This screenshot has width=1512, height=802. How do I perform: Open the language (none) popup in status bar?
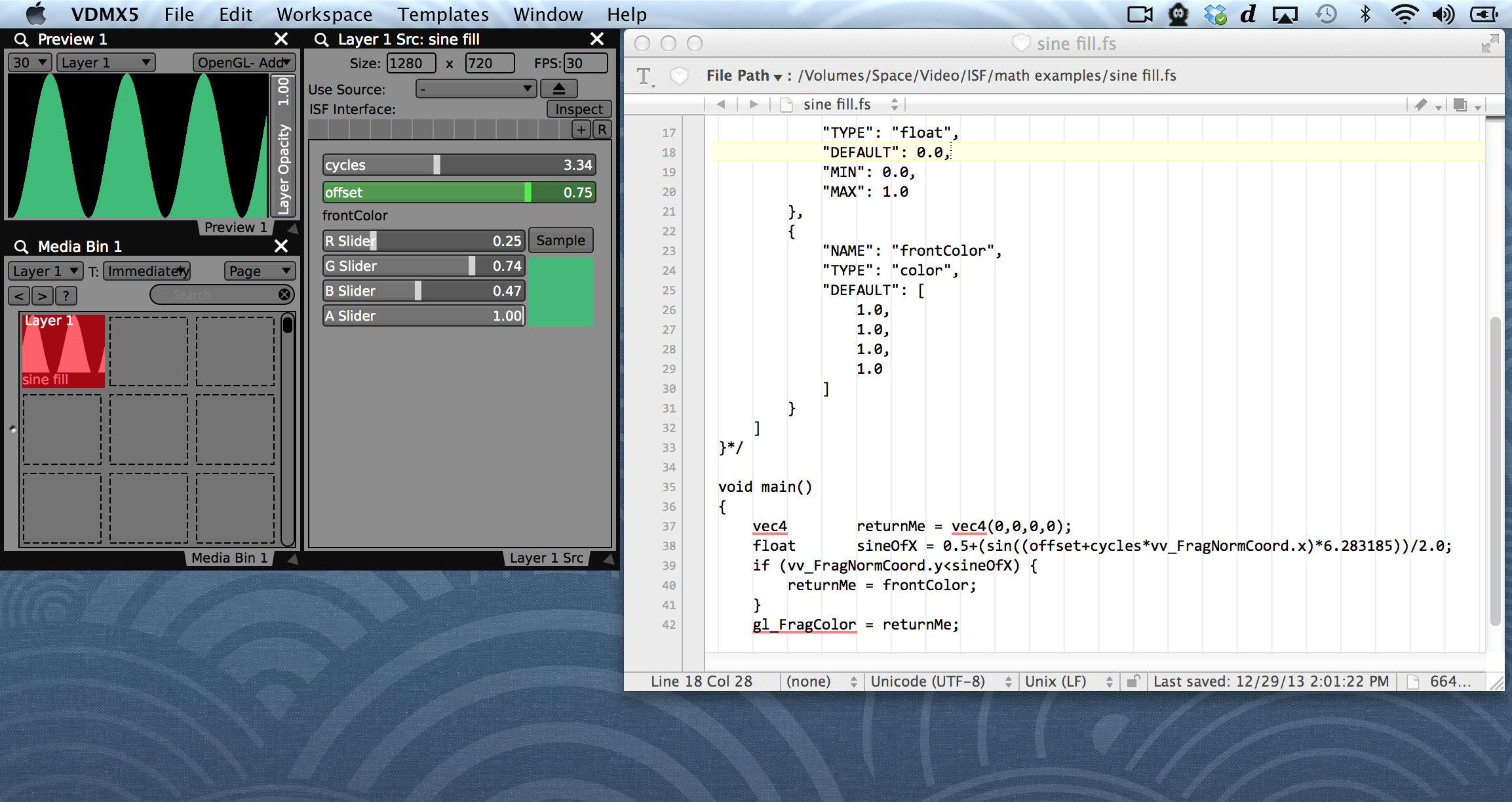click(822, 681)
